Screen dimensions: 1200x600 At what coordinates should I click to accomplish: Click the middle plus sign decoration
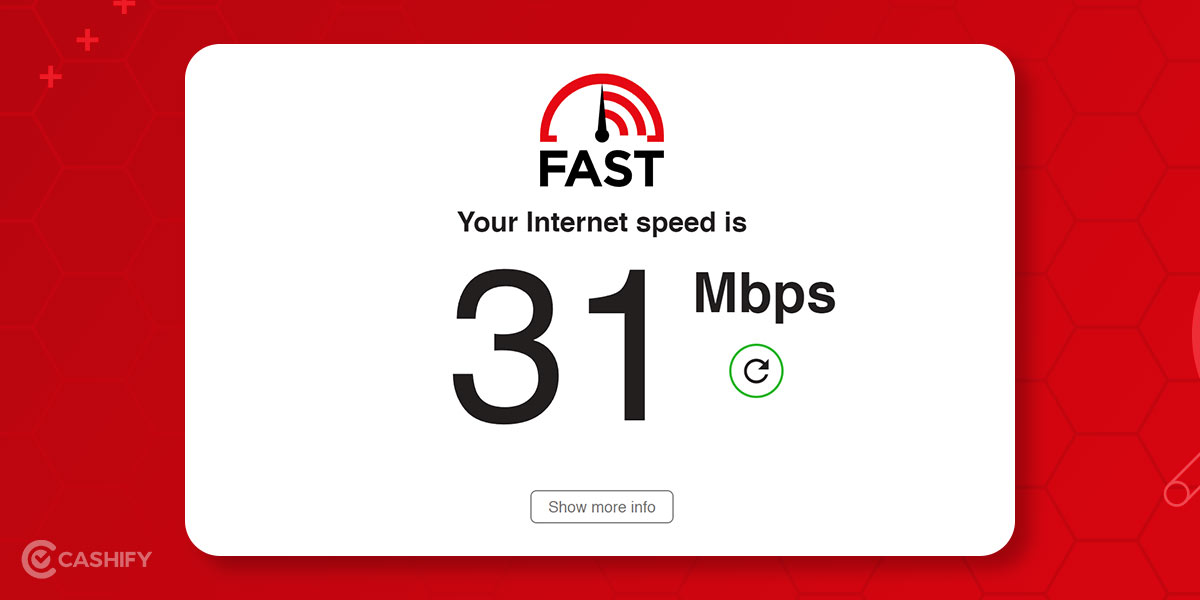(88, 40)
